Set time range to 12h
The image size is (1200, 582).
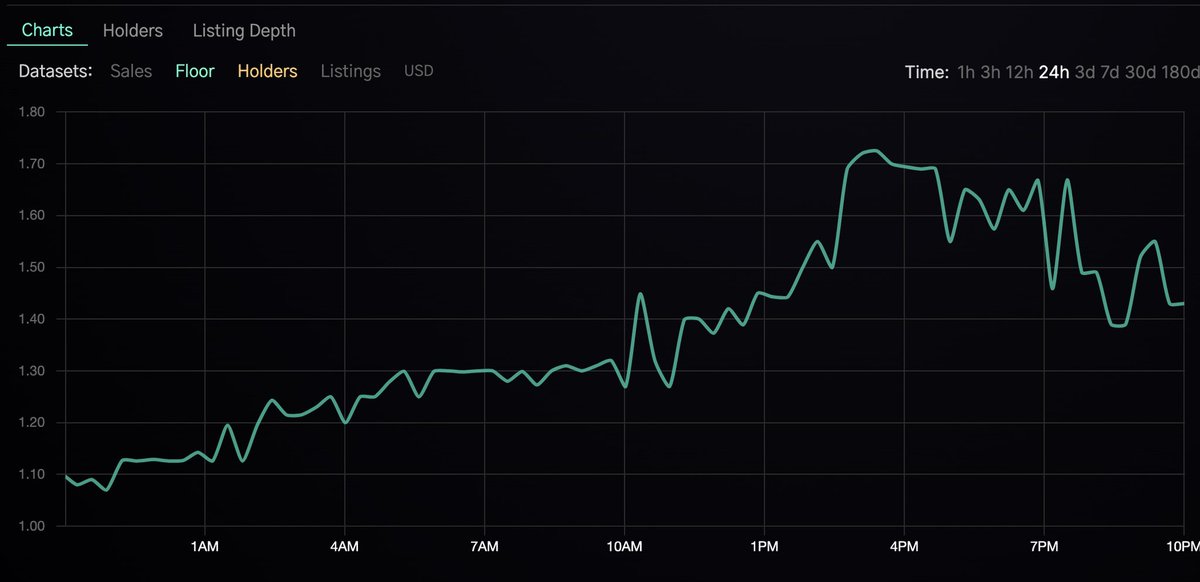(1020, 72)
